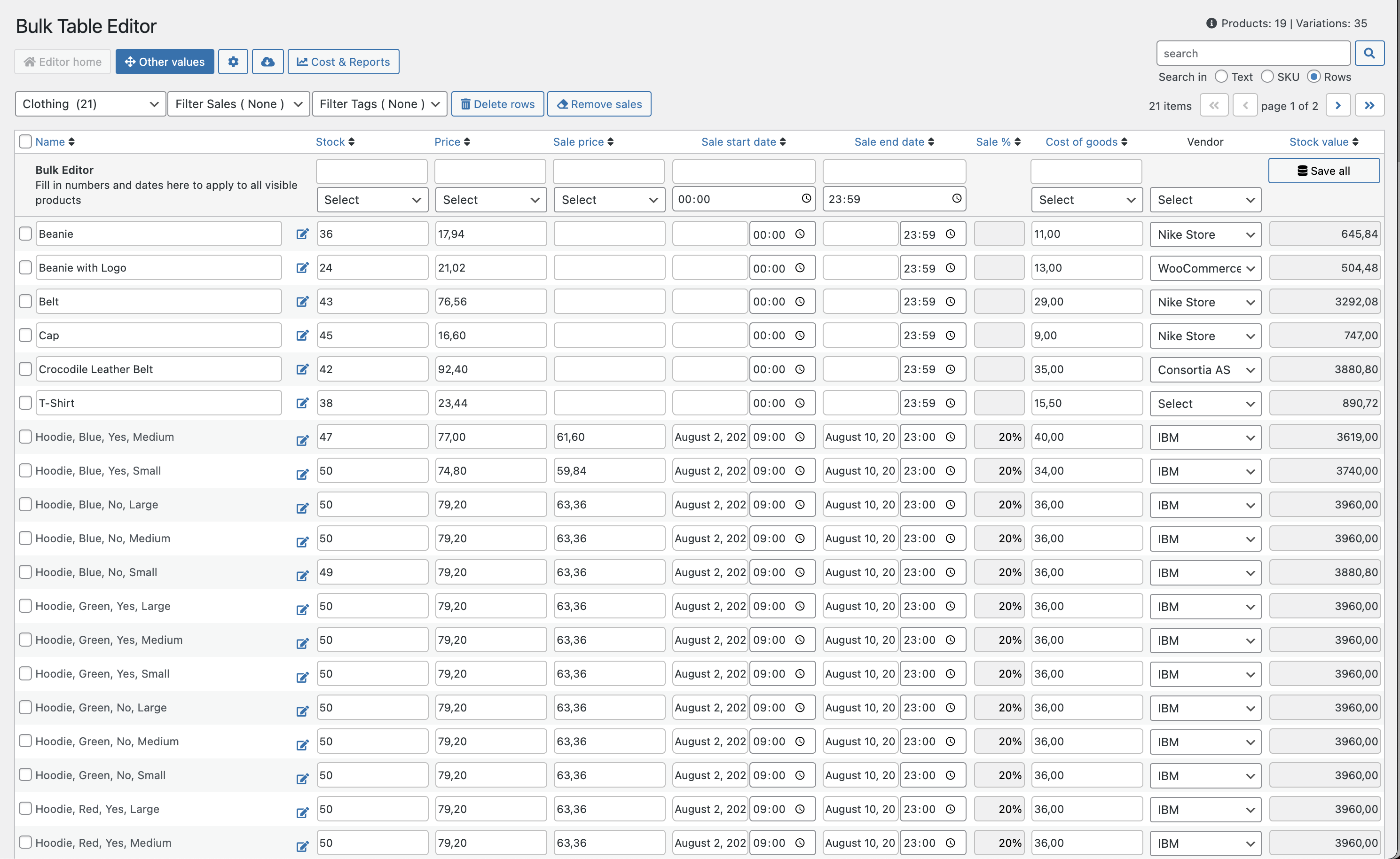The image size is (1400, 859).
Task: Delete selected rows using the trash icon
Action: click(x=497, y=104)
